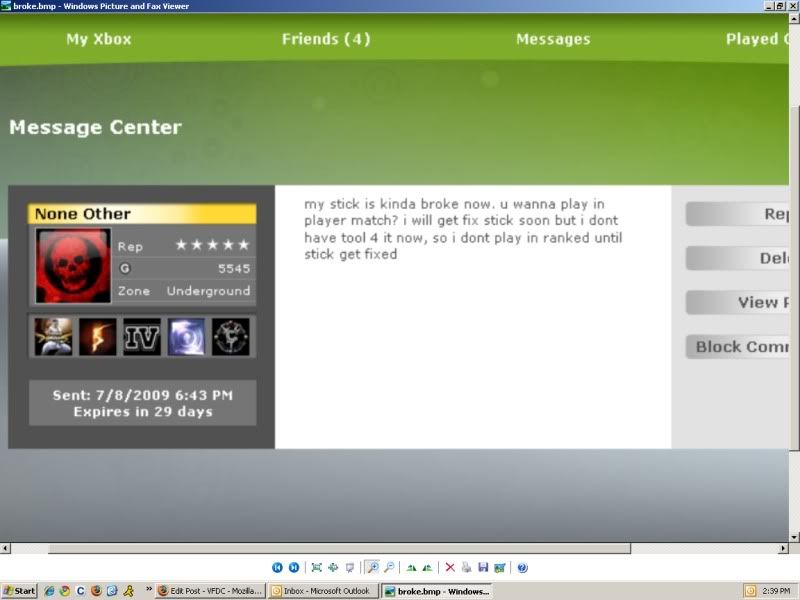Open the Friends (4) tab

click(x=326, y=39)
